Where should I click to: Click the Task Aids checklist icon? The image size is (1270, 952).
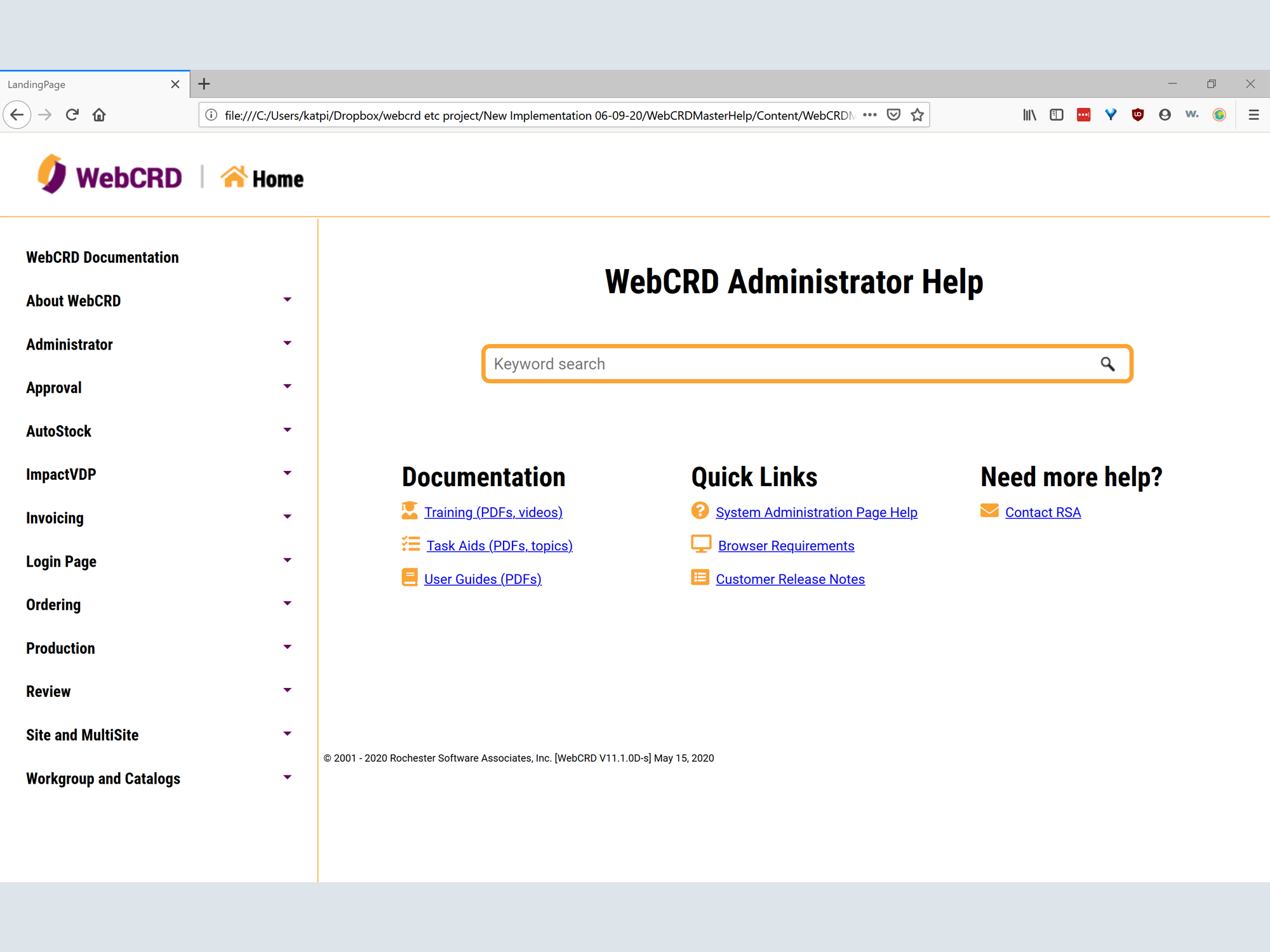point(411,544)
